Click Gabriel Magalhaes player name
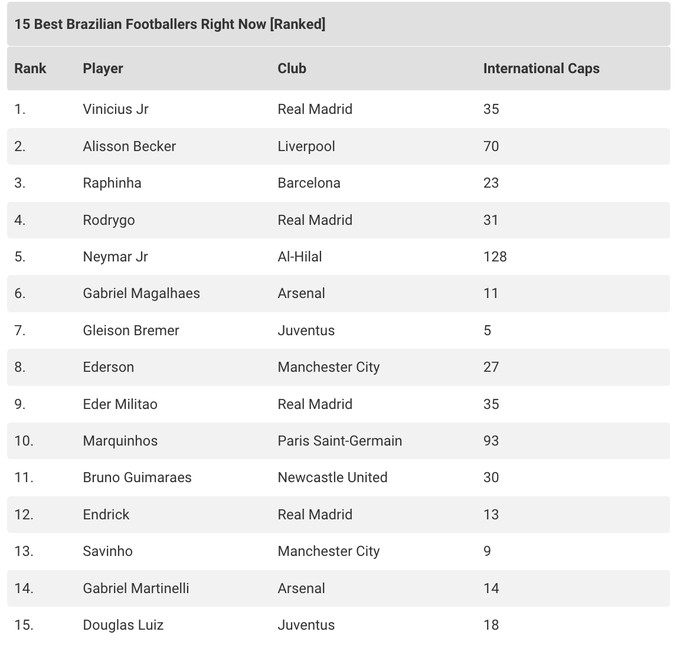Viewport: 680px width, 648px height. pos(141,294)
